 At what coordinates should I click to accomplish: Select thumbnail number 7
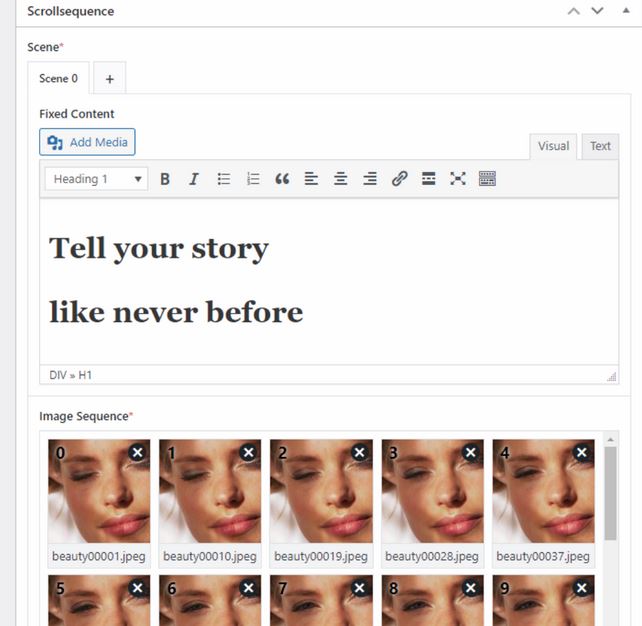click(x=321, y=600)
